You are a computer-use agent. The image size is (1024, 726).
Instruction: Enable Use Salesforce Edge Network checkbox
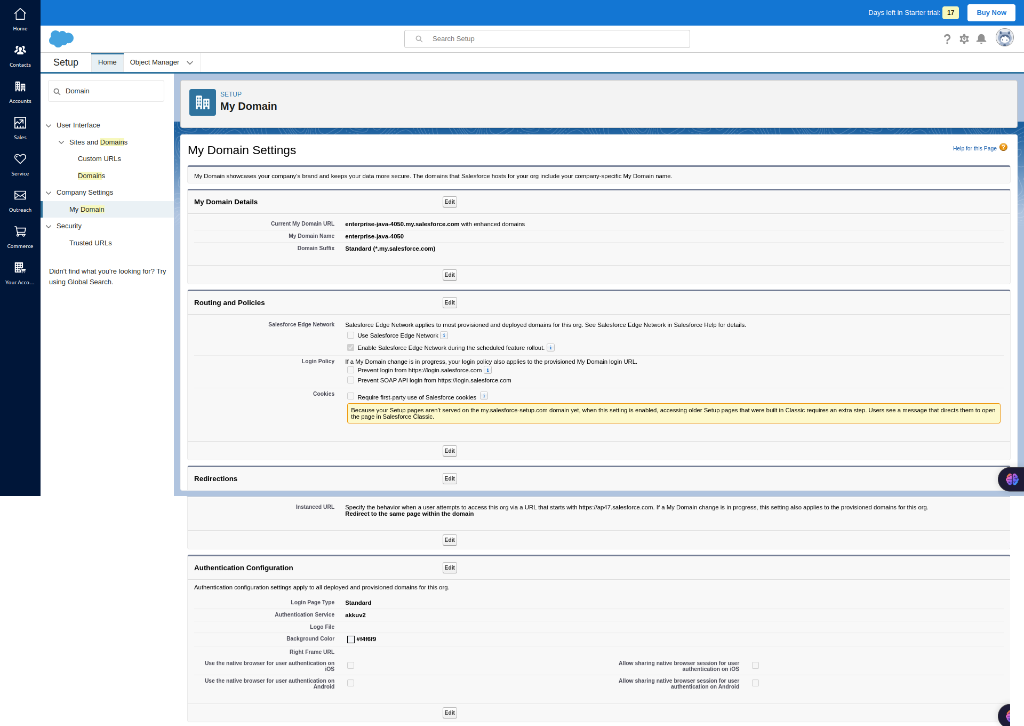point(350,335)
